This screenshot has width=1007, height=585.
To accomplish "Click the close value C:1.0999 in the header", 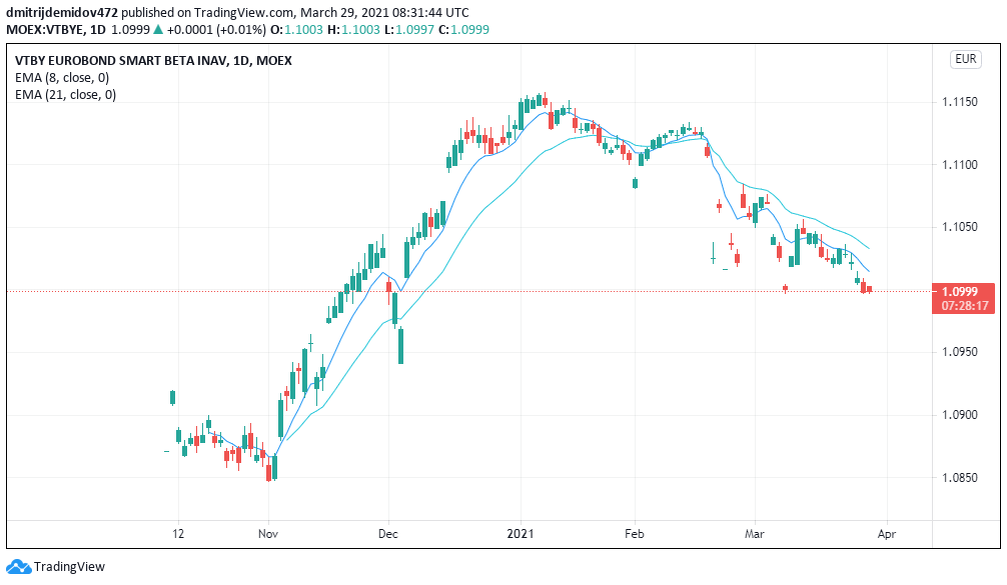I will point(464,30).
